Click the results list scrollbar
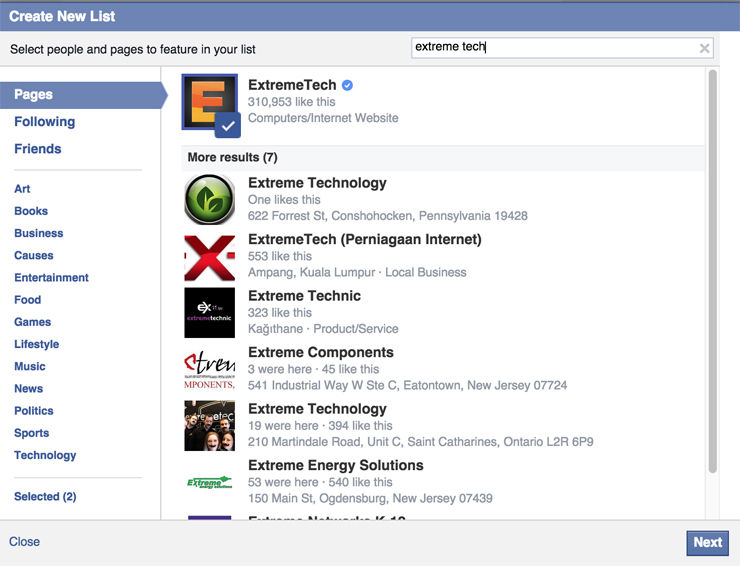This screenshot has height=566, width=740. pos(713,270)
